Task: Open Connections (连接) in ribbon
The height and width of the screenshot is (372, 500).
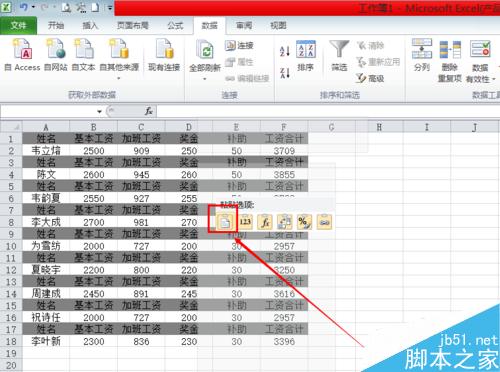Action: coord(239,46)
